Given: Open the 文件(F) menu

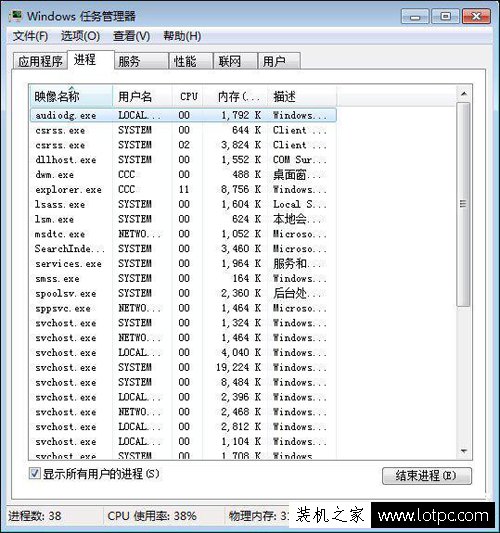Looking at the screenshot, I should (30, 36).
